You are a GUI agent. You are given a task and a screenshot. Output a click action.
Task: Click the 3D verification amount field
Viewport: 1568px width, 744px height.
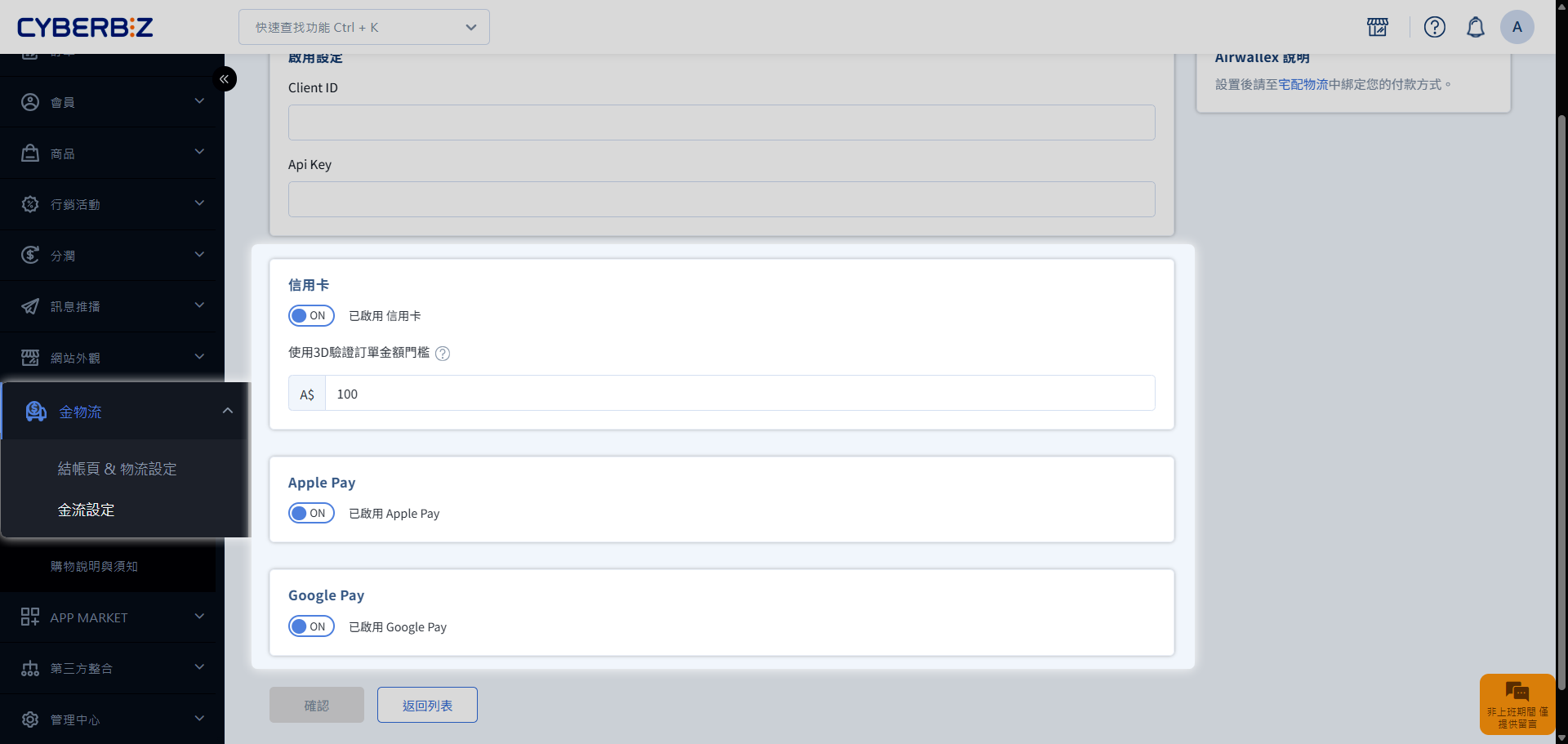(x=739, y=394)
